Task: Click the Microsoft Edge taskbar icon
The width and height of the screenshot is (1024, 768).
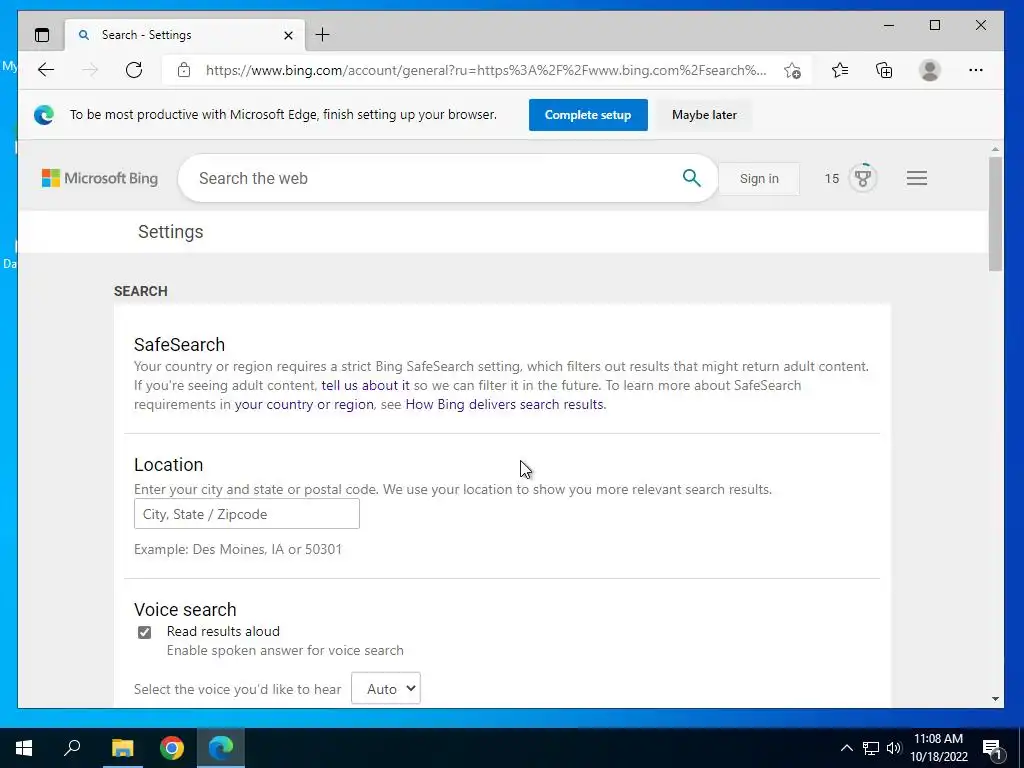Action: point(221,748)
